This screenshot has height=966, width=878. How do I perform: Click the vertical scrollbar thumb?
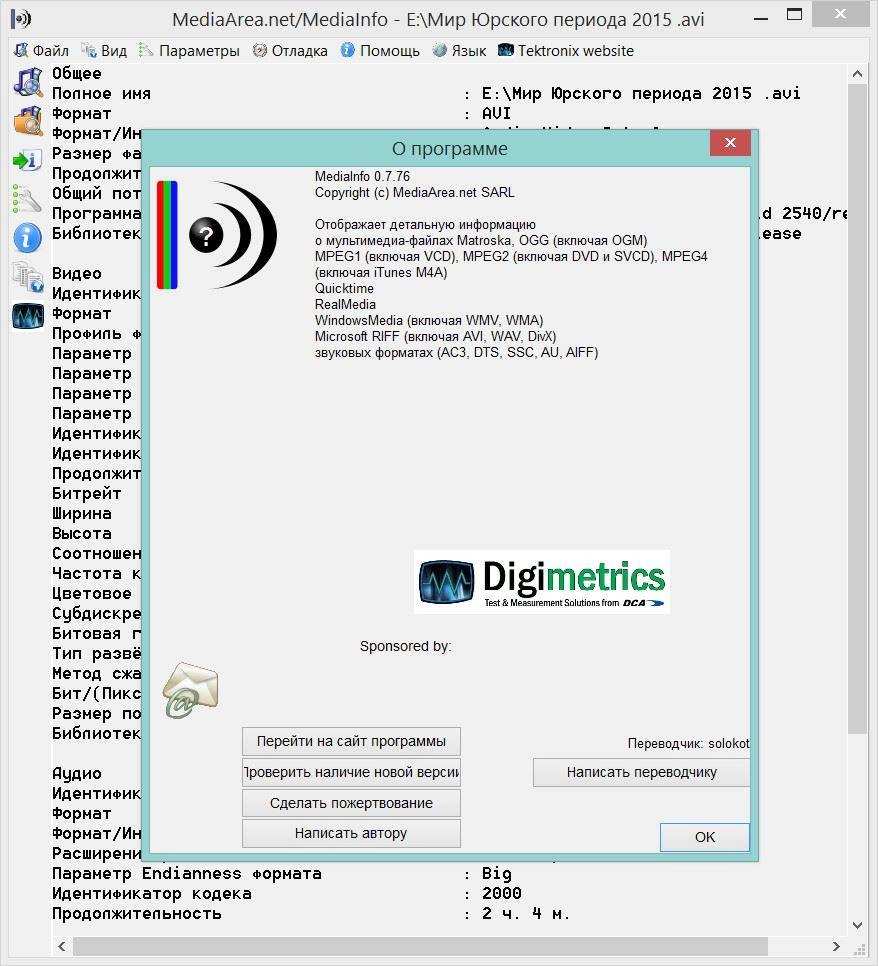[857, 409]
